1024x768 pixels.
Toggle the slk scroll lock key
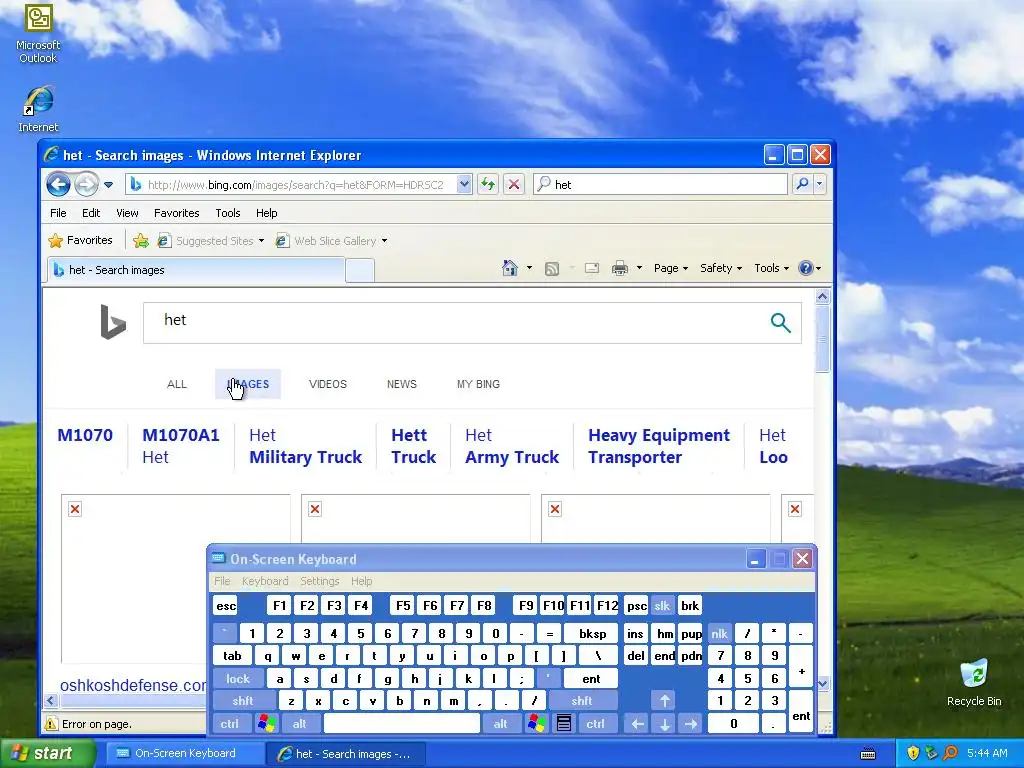pyautogui.click(x=662, y=606)
